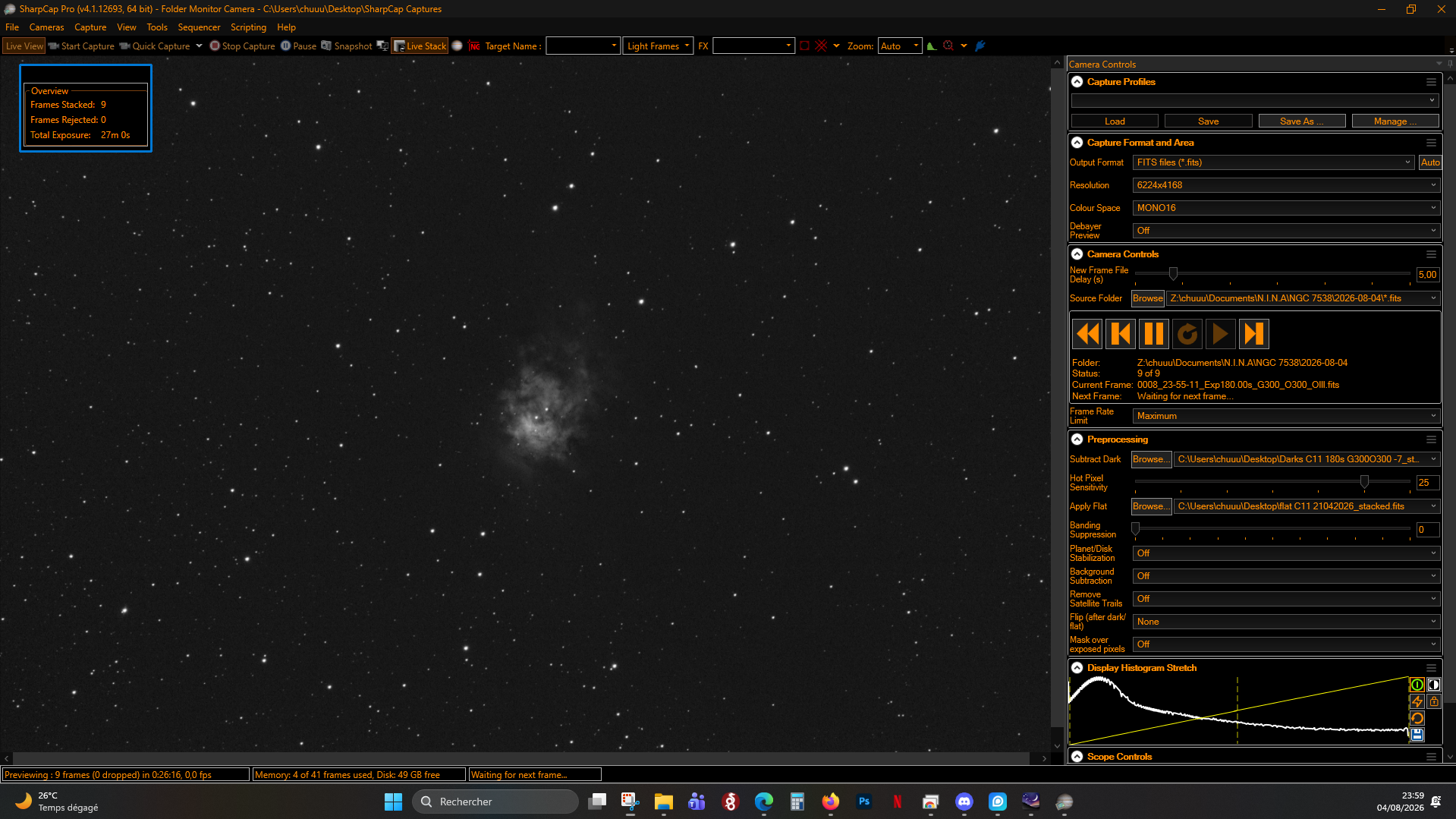Viewport: 1456px width, 819px height.
Task: Skip to the last frame in folder playback
Action: pos(1253,334)
